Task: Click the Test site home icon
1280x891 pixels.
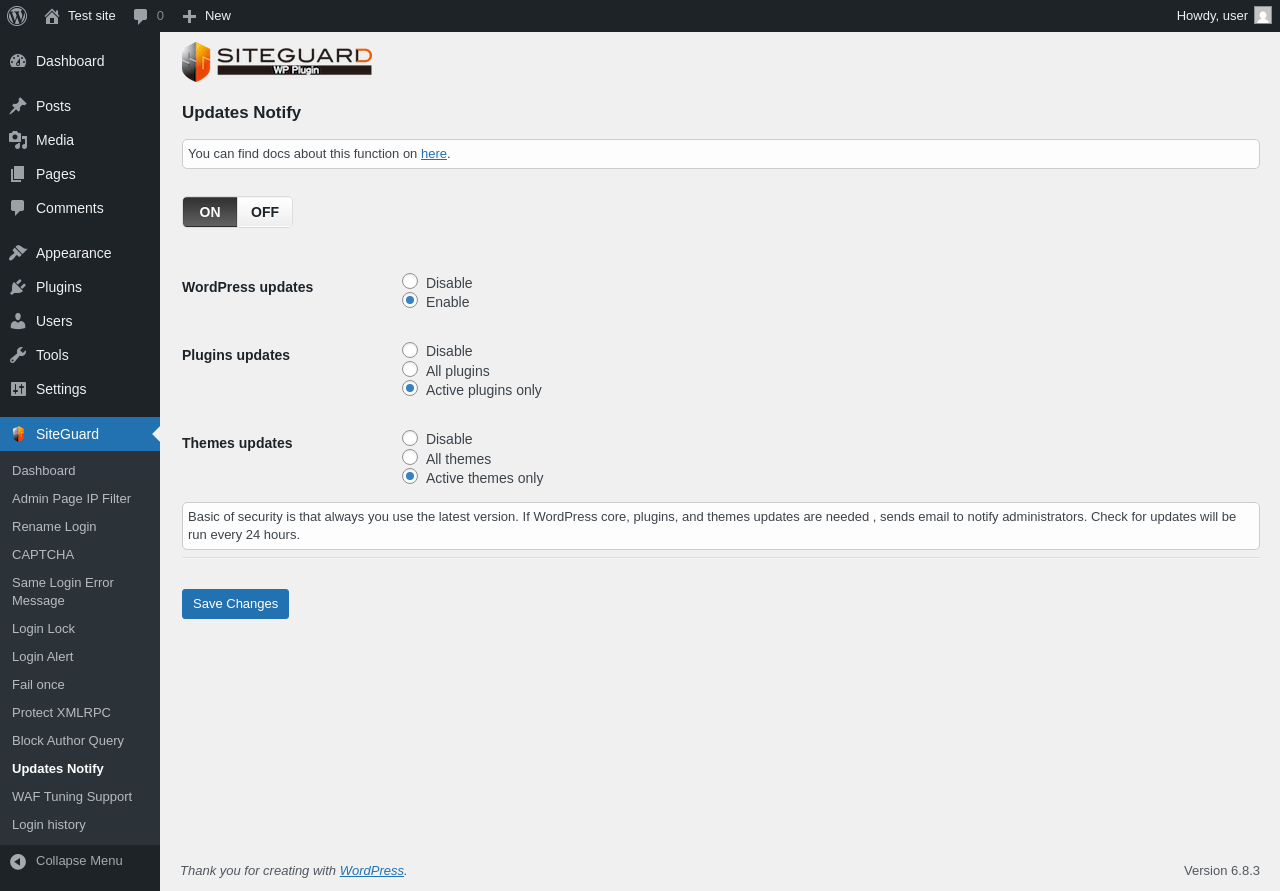Action: click(52, 16)
